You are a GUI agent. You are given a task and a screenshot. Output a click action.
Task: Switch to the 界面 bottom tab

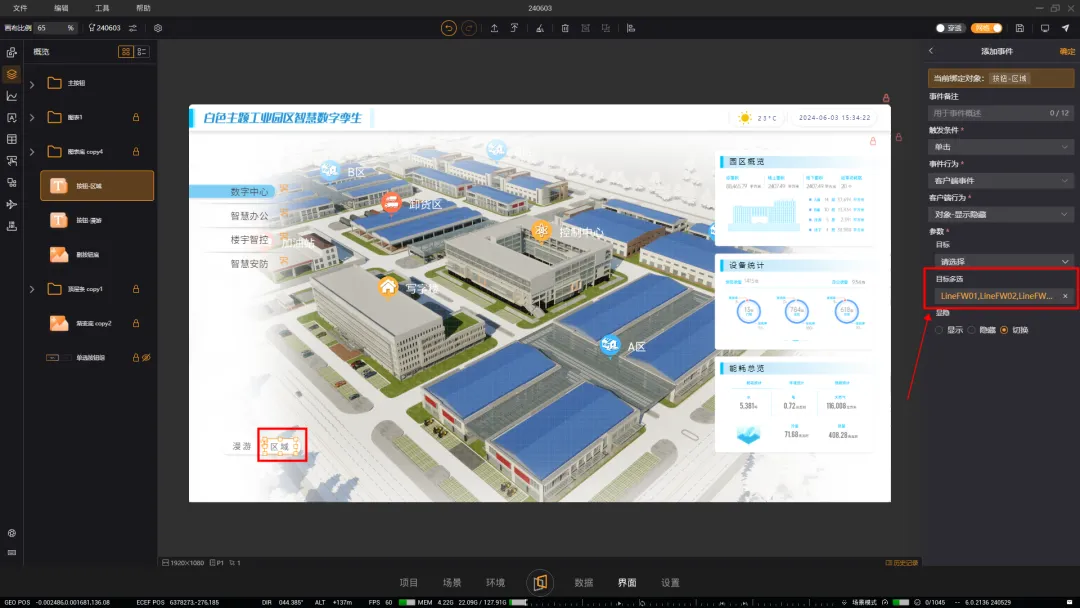coord(627,583)
